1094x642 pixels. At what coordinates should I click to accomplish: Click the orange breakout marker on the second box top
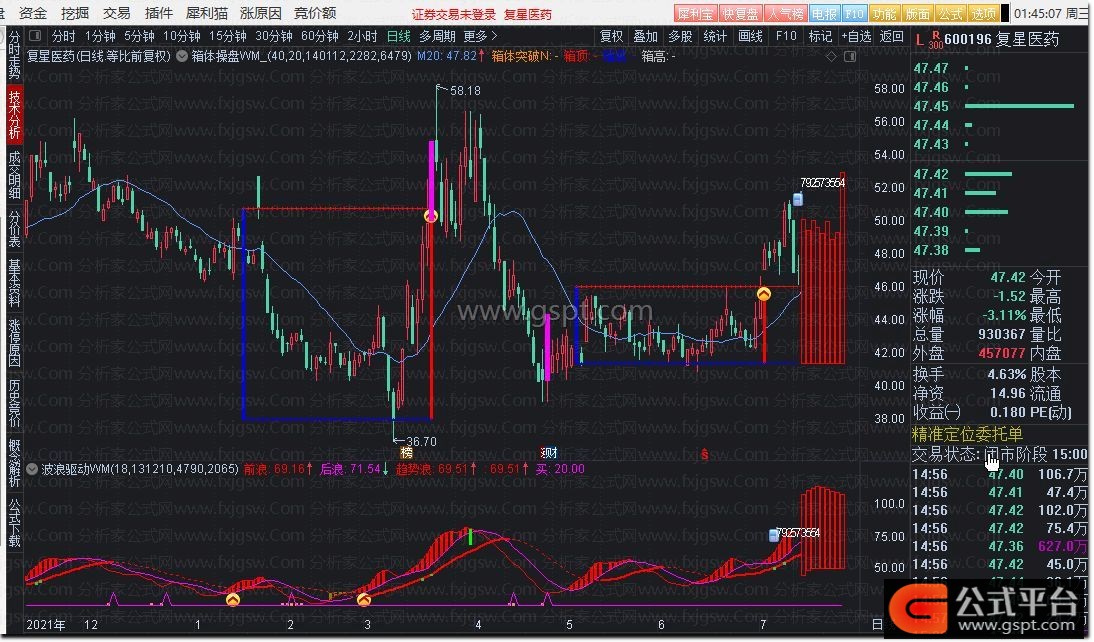764,294
